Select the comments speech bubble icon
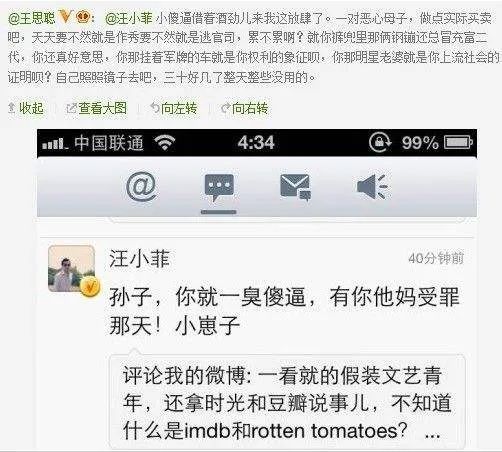502x452 pixels. coord(219,188)
